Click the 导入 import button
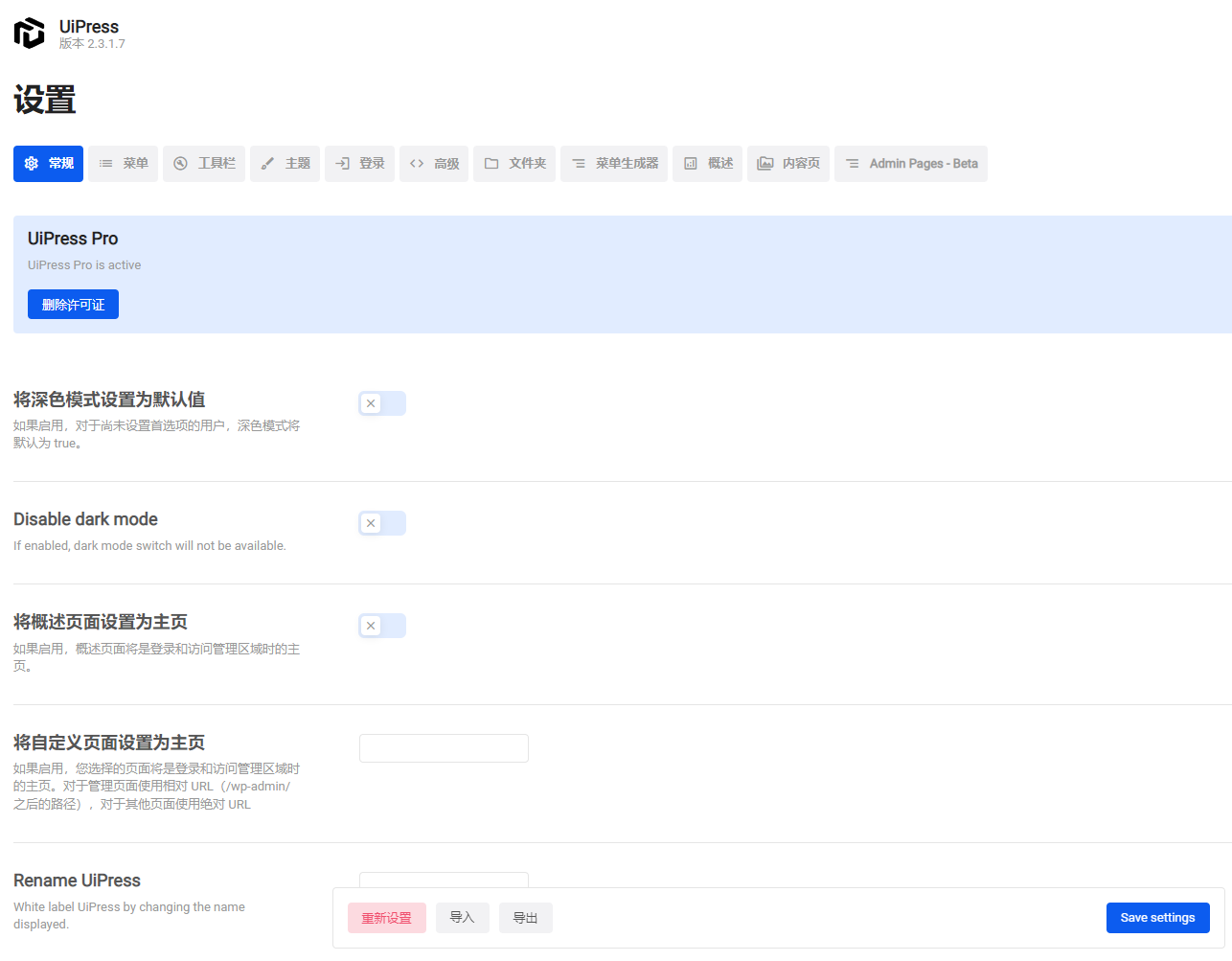Image resolution: width=1232 pixels, height=961 pixels. (463, 918)
